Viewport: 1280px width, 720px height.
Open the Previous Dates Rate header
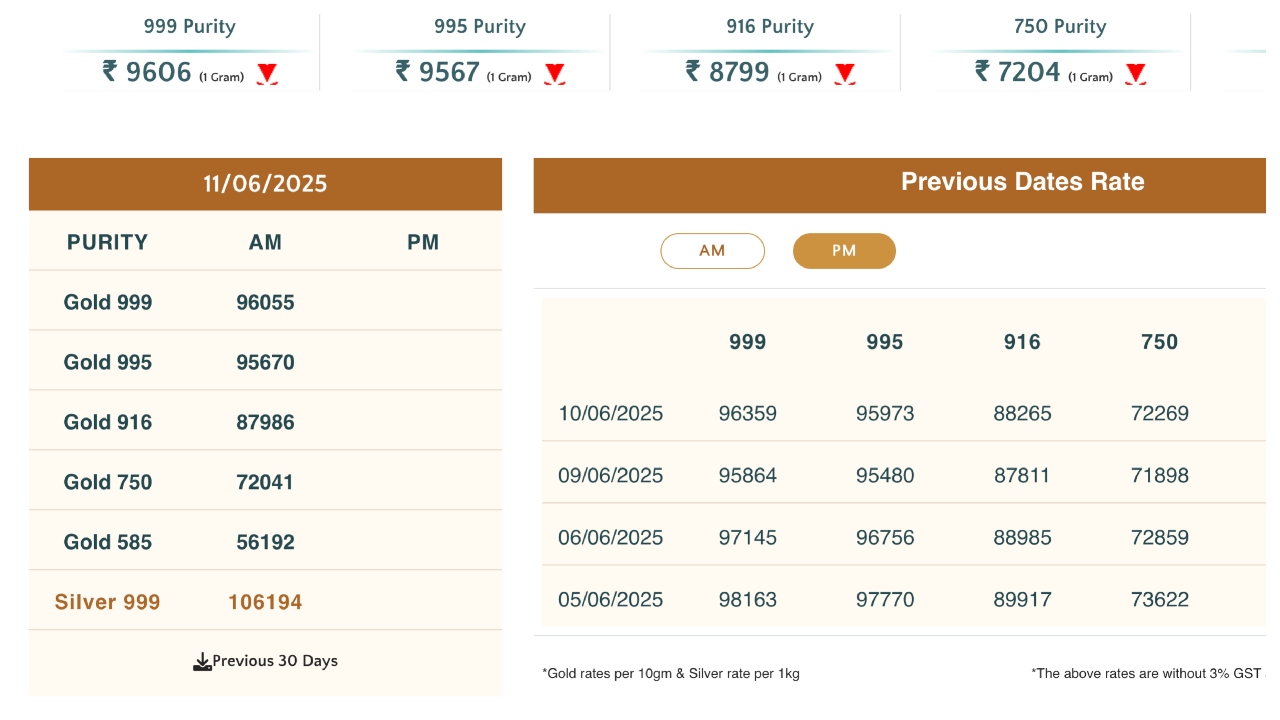(1021, 182)
